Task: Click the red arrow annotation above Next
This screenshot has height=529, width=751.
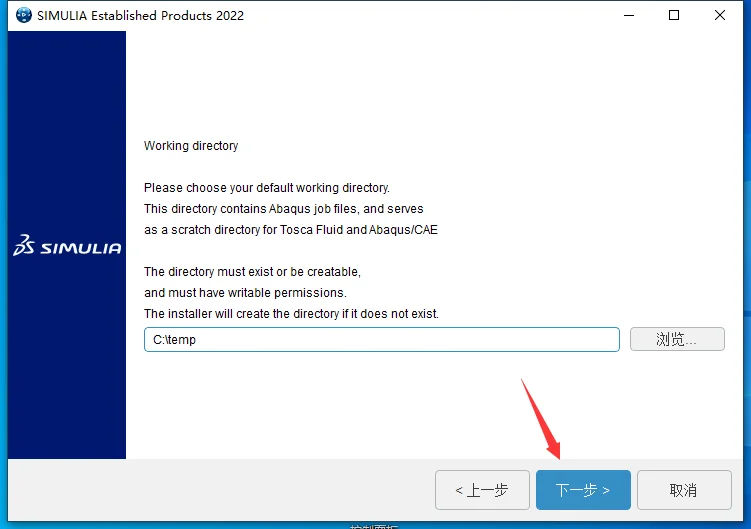Action: [x=541, y=419]
